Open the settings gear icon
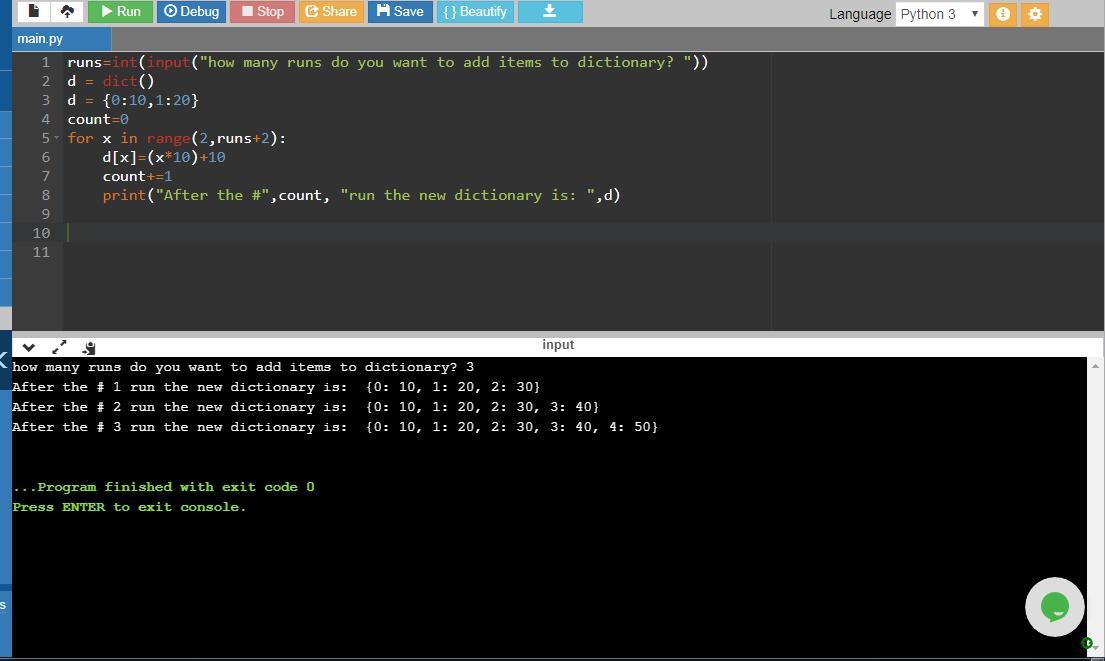Viewport: 1105px width, 661px height. pyautogui.click(x=1035, y=14)
